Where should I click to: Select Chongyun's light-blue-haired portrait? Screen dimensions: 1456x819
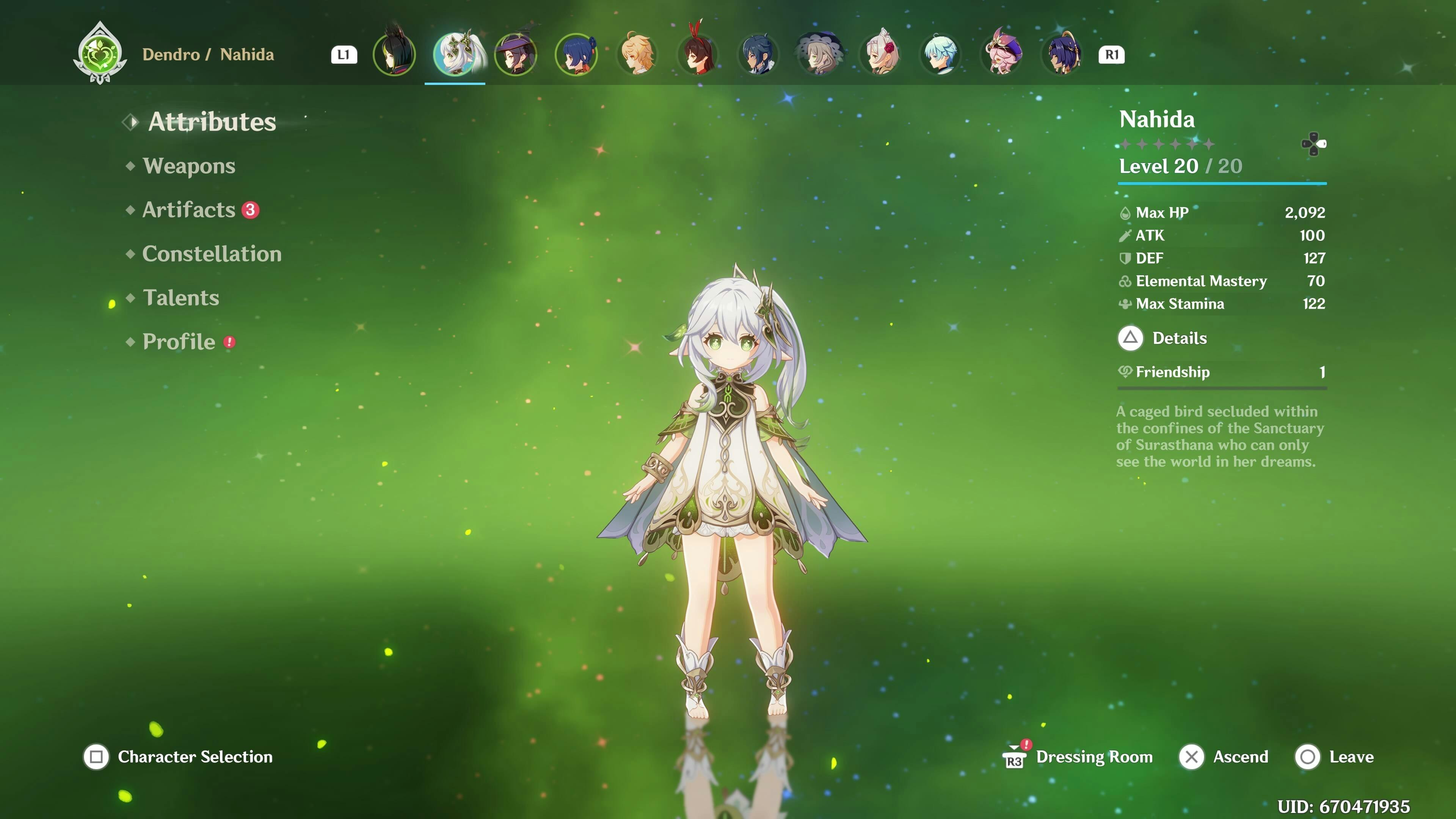click(x=940, y=55)
